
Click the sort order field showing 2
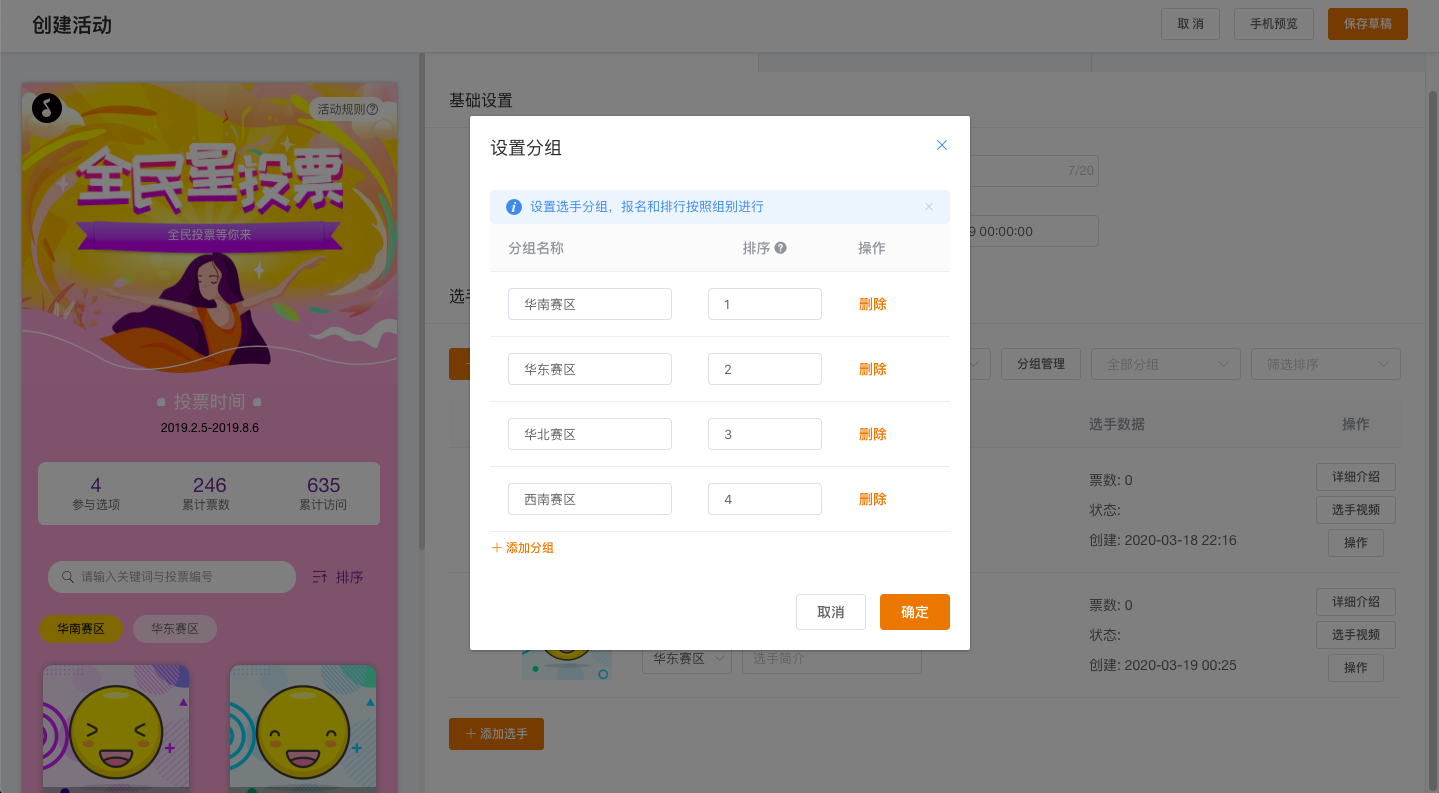coord(764,369)
